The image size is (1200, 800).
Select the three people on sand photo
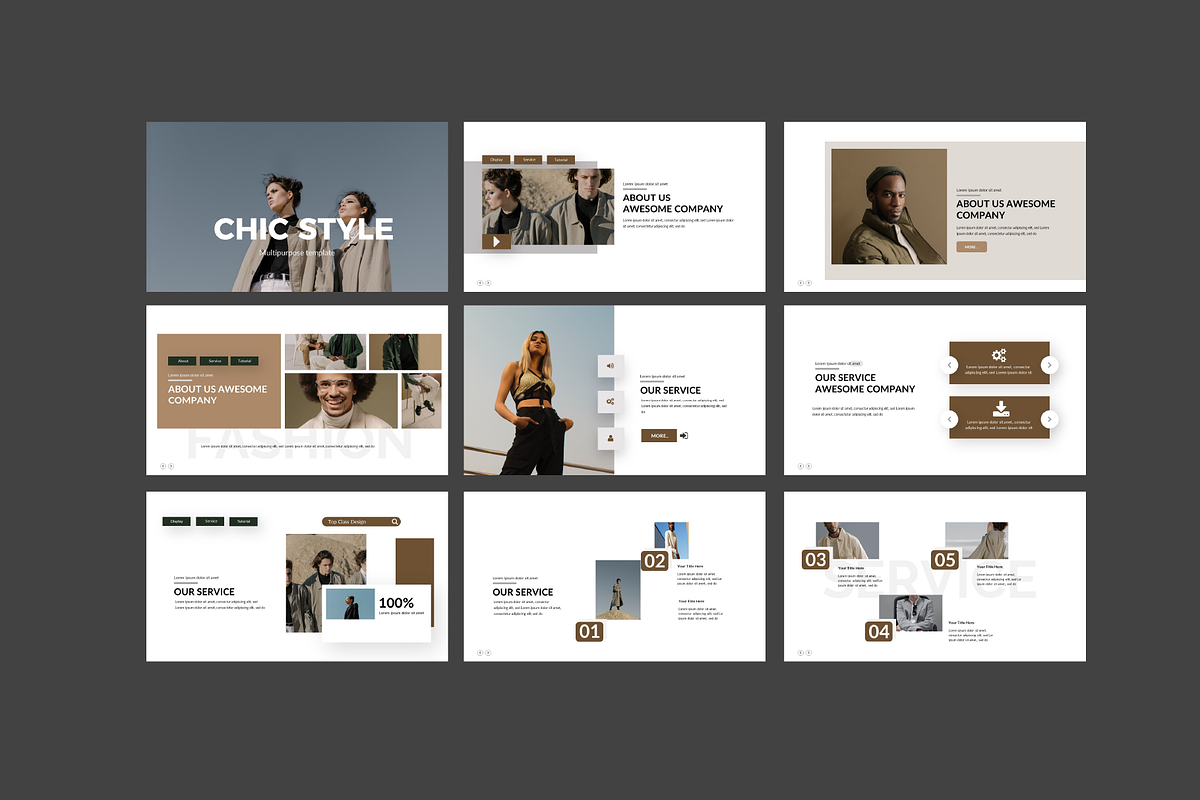coord(326,583)
